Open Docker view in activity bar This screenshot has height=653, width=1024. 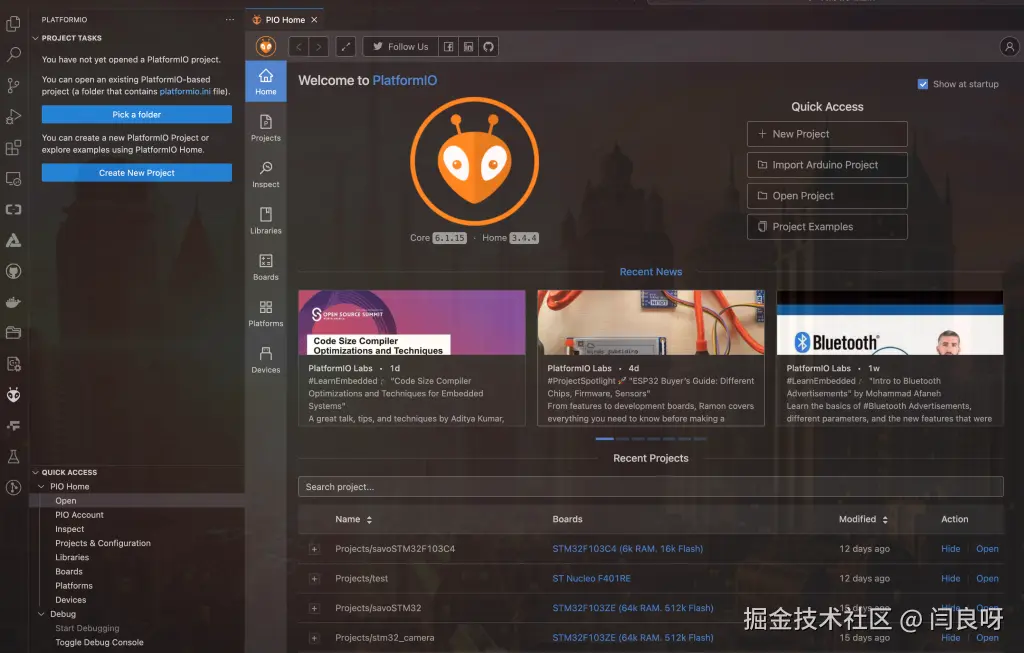tap(13, 302)
